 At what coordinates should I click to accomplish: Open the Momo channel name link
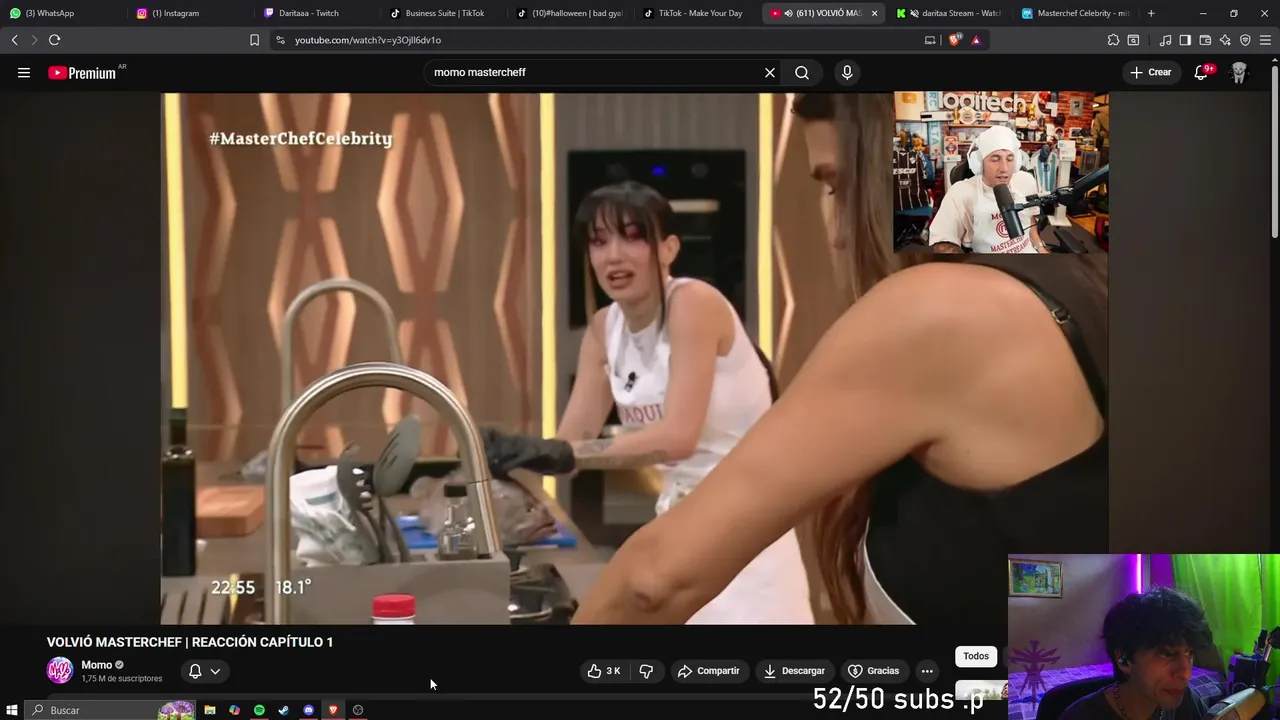[97, 665]
